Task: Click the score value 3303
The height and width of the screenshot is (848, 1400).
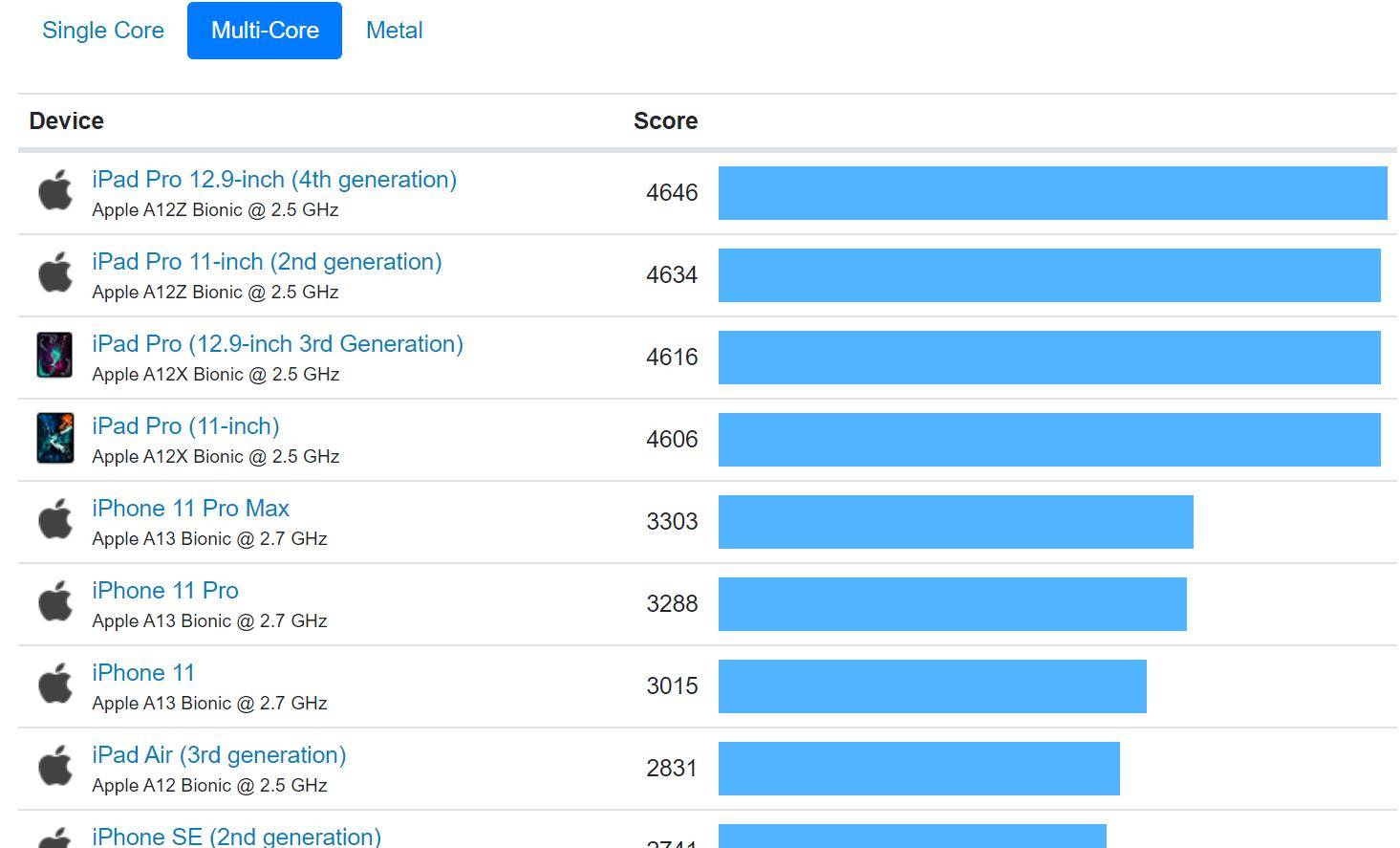Action: point(672,522)
